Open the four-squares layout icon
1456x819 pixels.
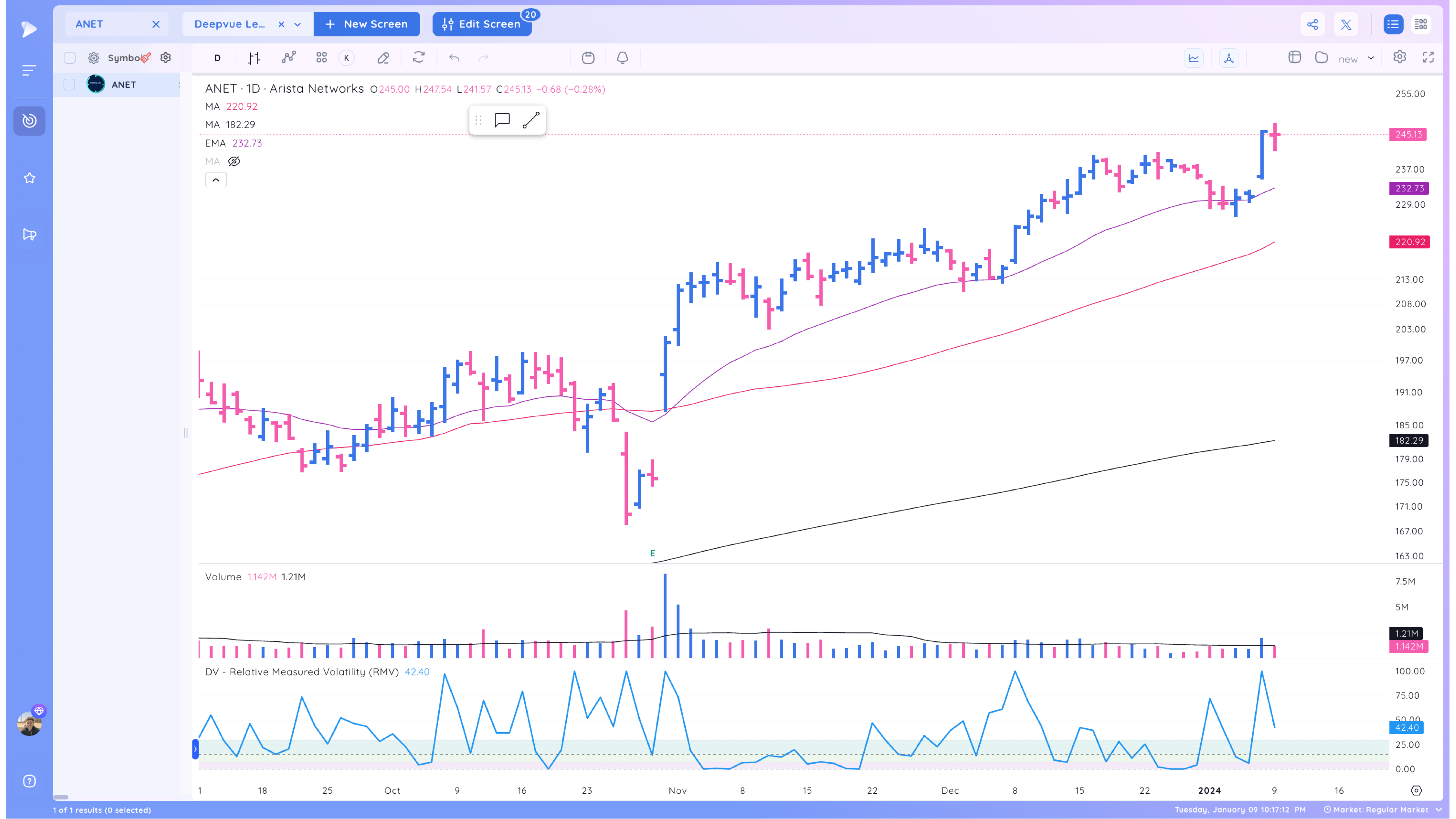coord(322,58)
